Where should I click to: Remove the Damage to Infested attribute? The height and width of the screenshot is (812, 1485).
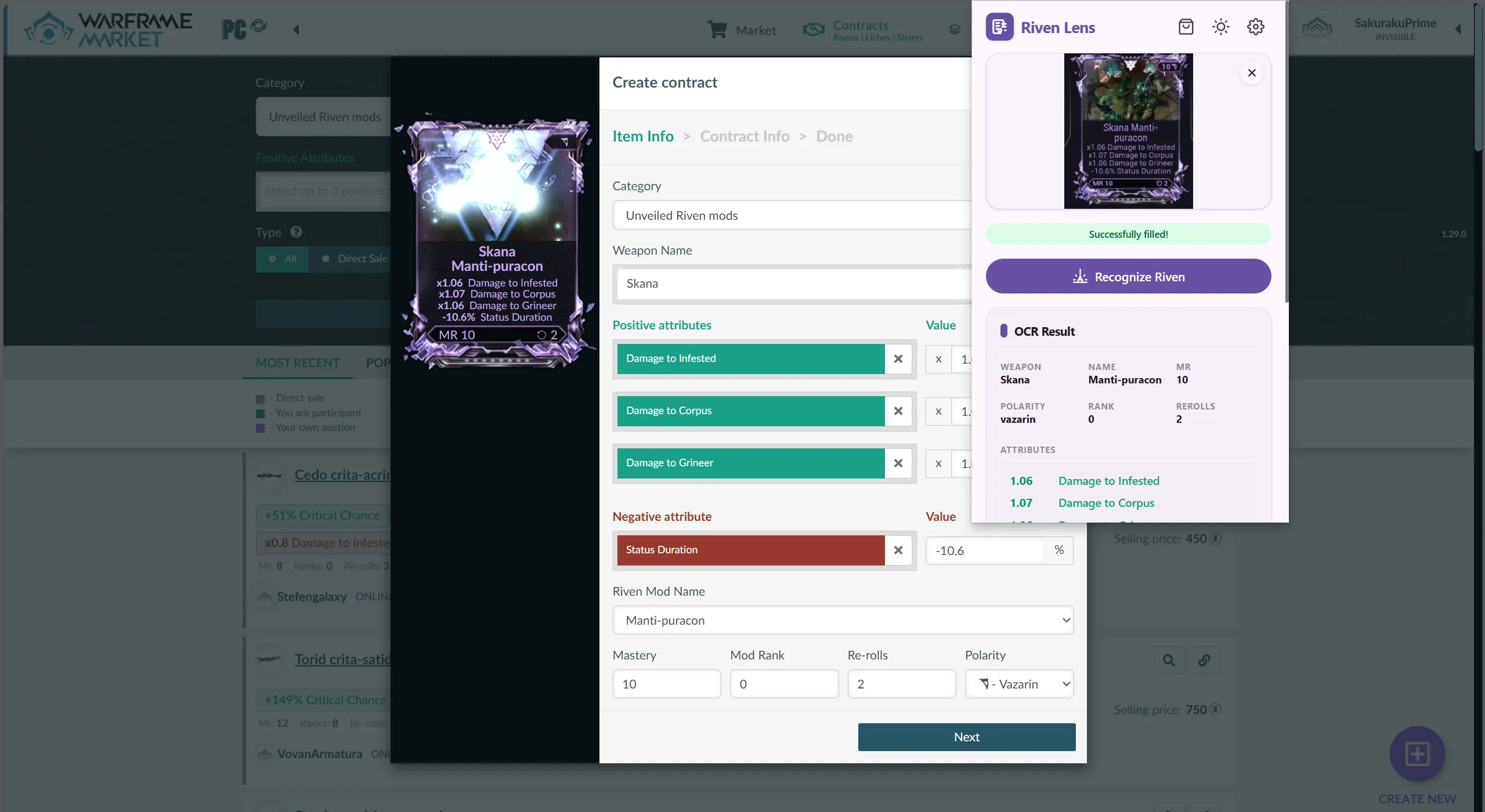pyautogui.click(x=898, y=358)
